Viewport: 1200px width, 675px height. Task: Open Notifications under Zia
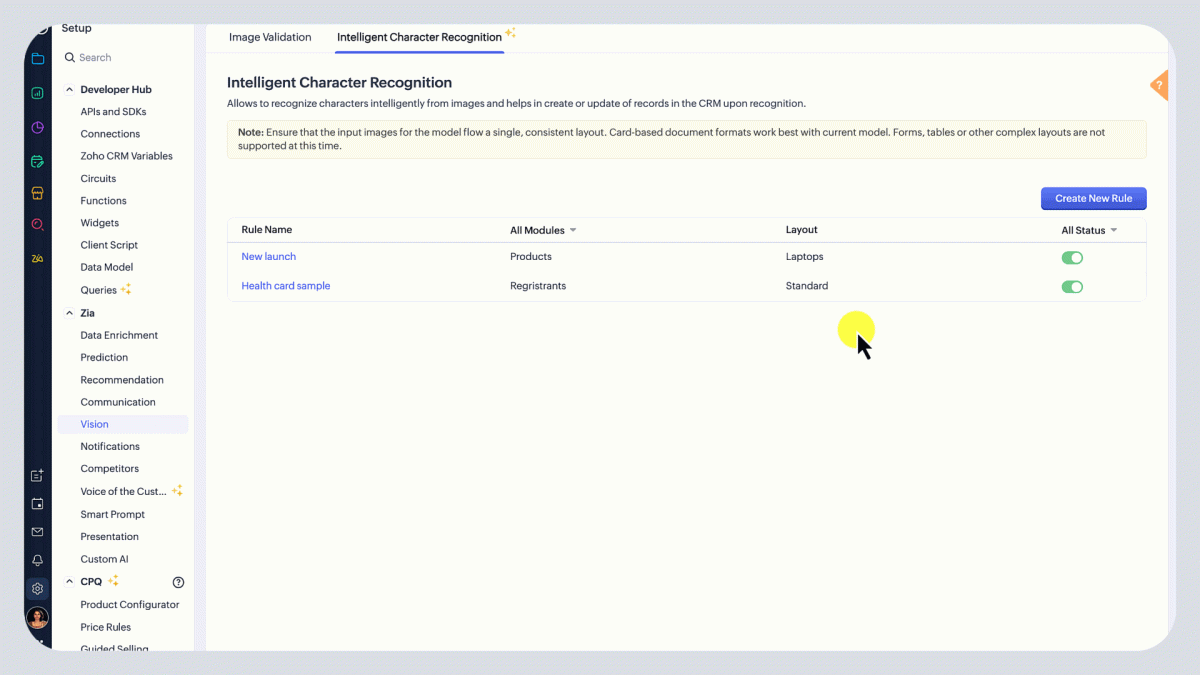[x=110, y=446]
